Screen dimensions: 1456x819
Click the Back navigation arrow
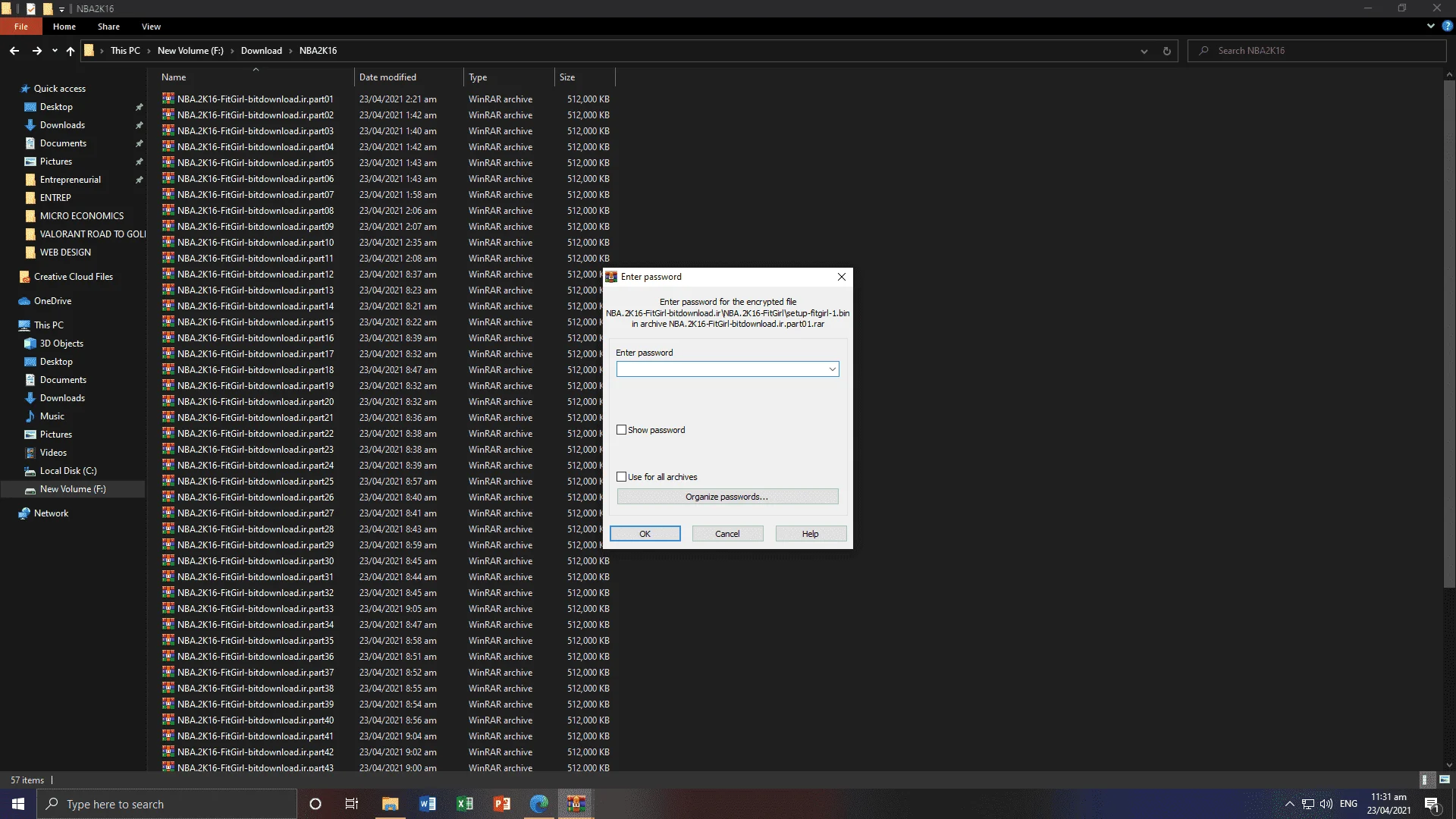point(14,51)
